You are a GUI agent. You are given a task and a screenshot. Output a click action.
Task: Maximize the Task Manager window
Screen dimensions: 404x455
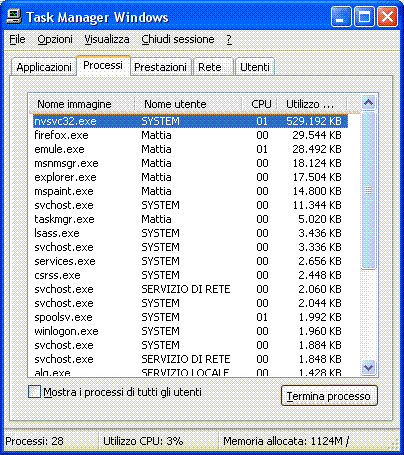pos(364,17)
